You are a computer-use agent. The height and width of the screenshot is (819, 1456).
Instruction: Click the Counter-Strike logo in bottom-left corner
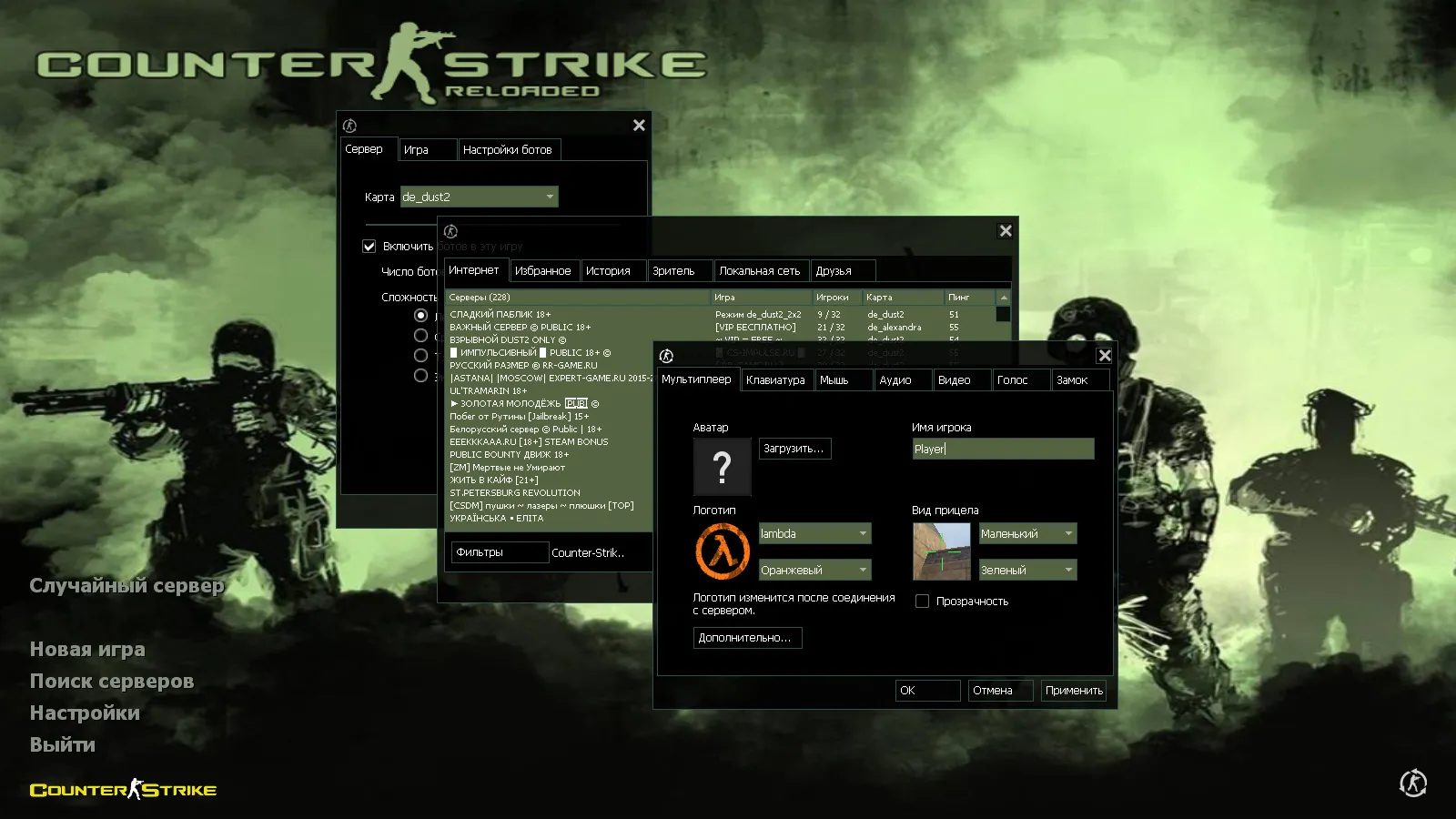123,789
